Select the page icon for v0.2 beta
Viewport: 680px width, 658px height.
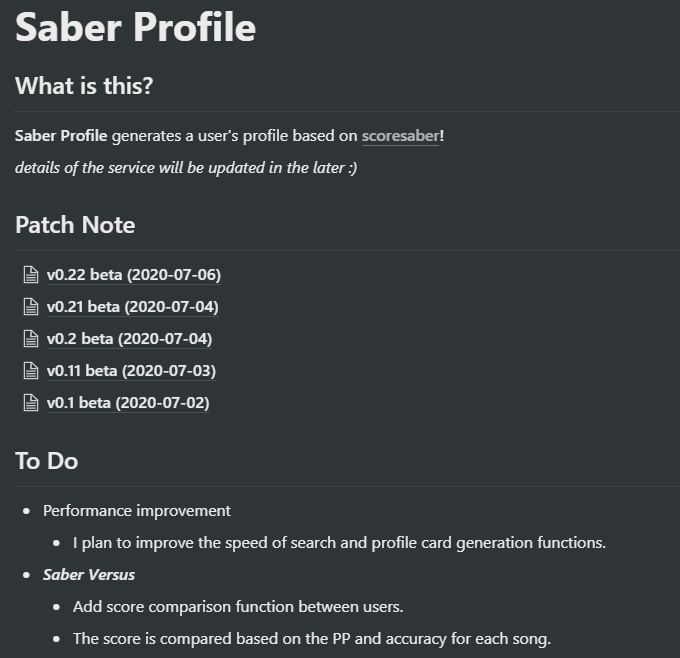[31, 339]
